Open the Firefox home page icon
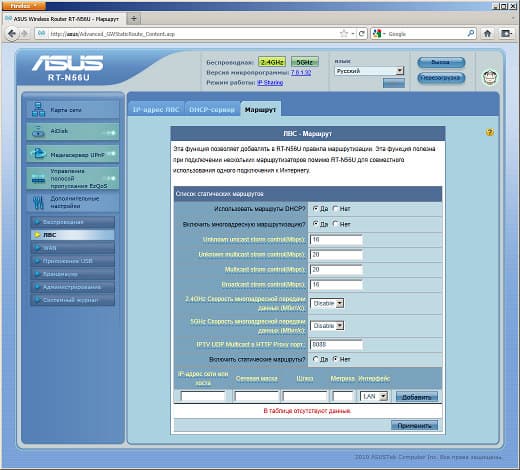Viewport: 520px width, 470px height. (487, 34)
